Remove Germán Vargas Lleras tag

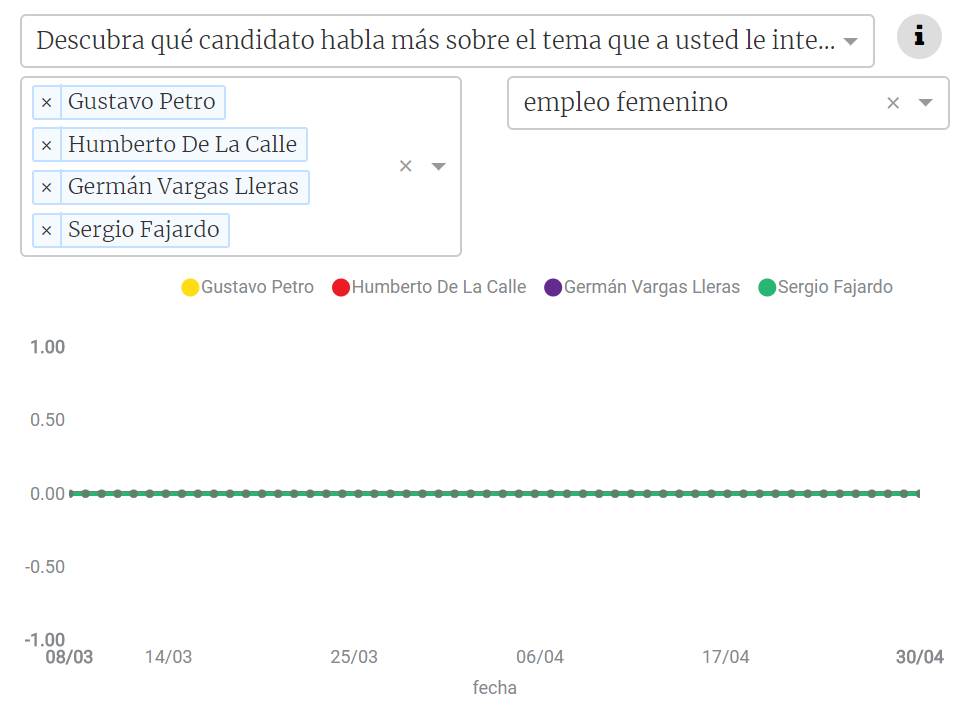[46, 187]
